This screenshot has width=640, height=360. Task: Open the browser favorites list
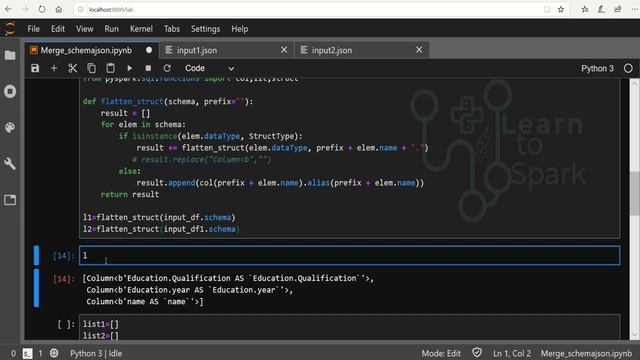(x=585, y=9)
